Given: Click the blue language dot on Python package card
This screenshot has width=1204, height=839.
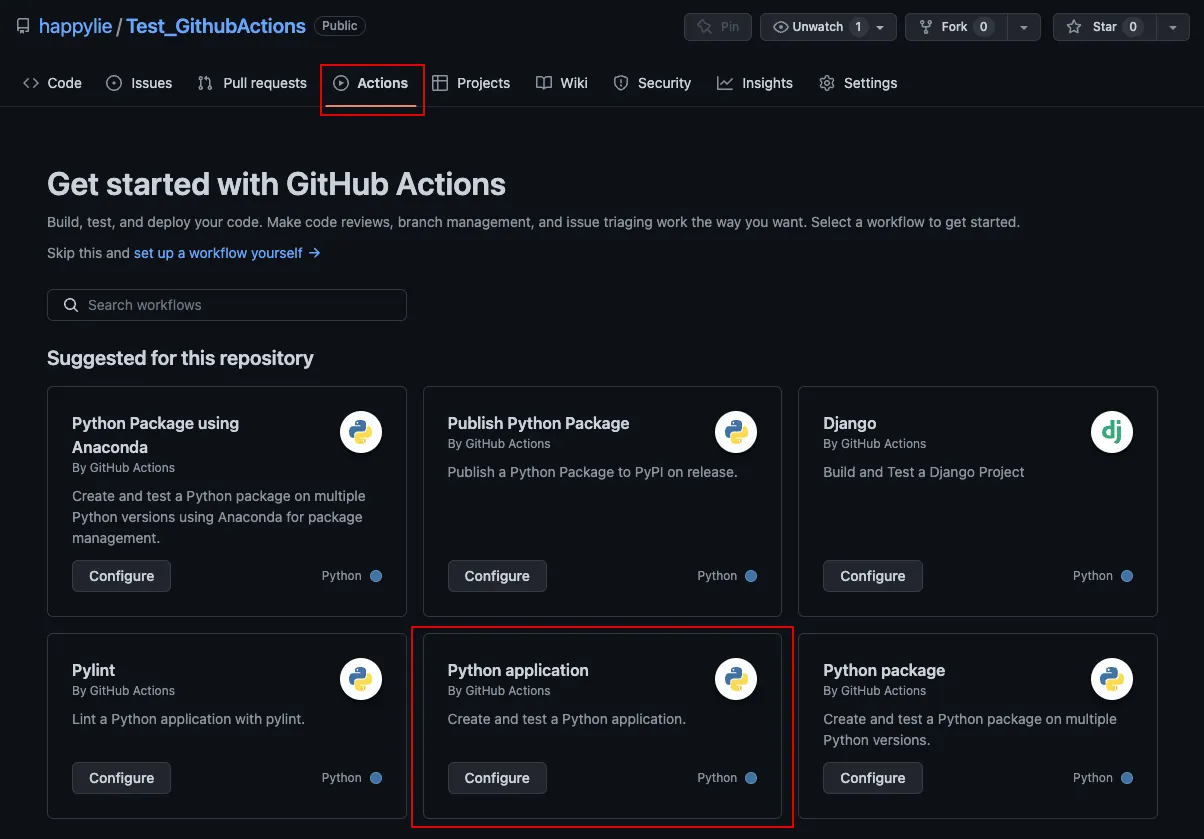Looking at the screenshot, I should click(1127, 778).
